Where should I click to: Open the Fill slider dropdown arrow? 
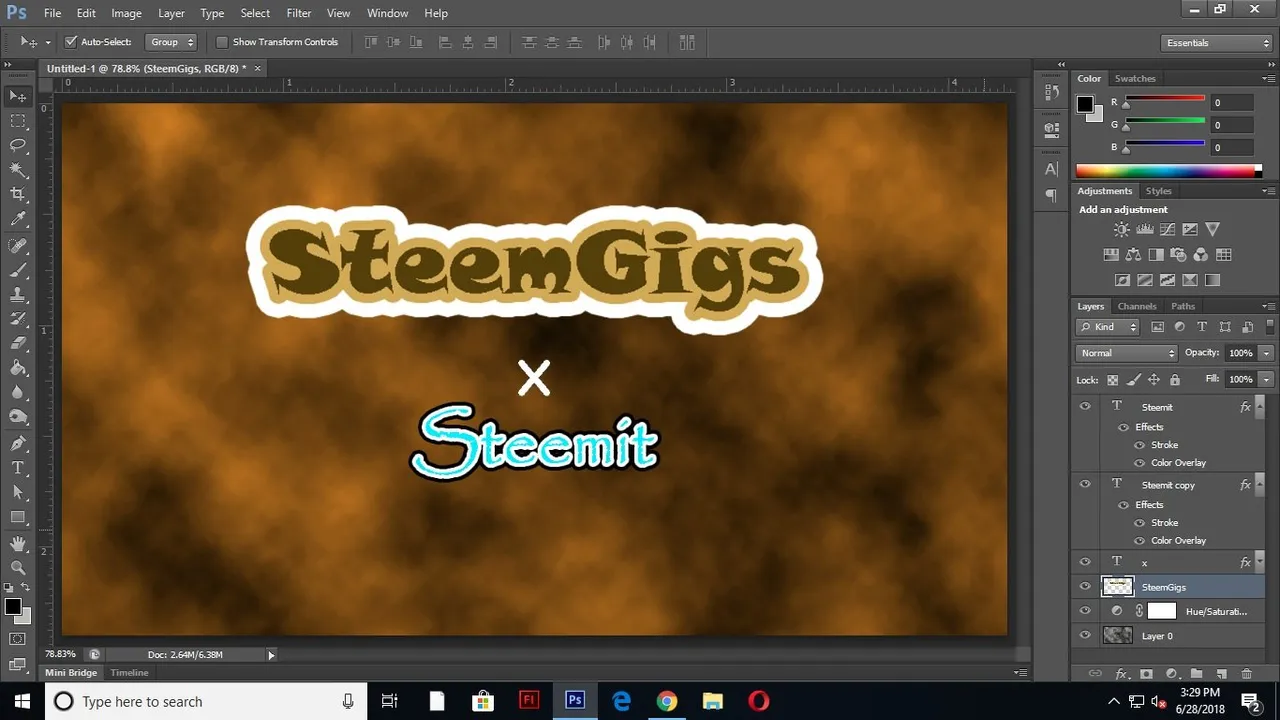1267,380
